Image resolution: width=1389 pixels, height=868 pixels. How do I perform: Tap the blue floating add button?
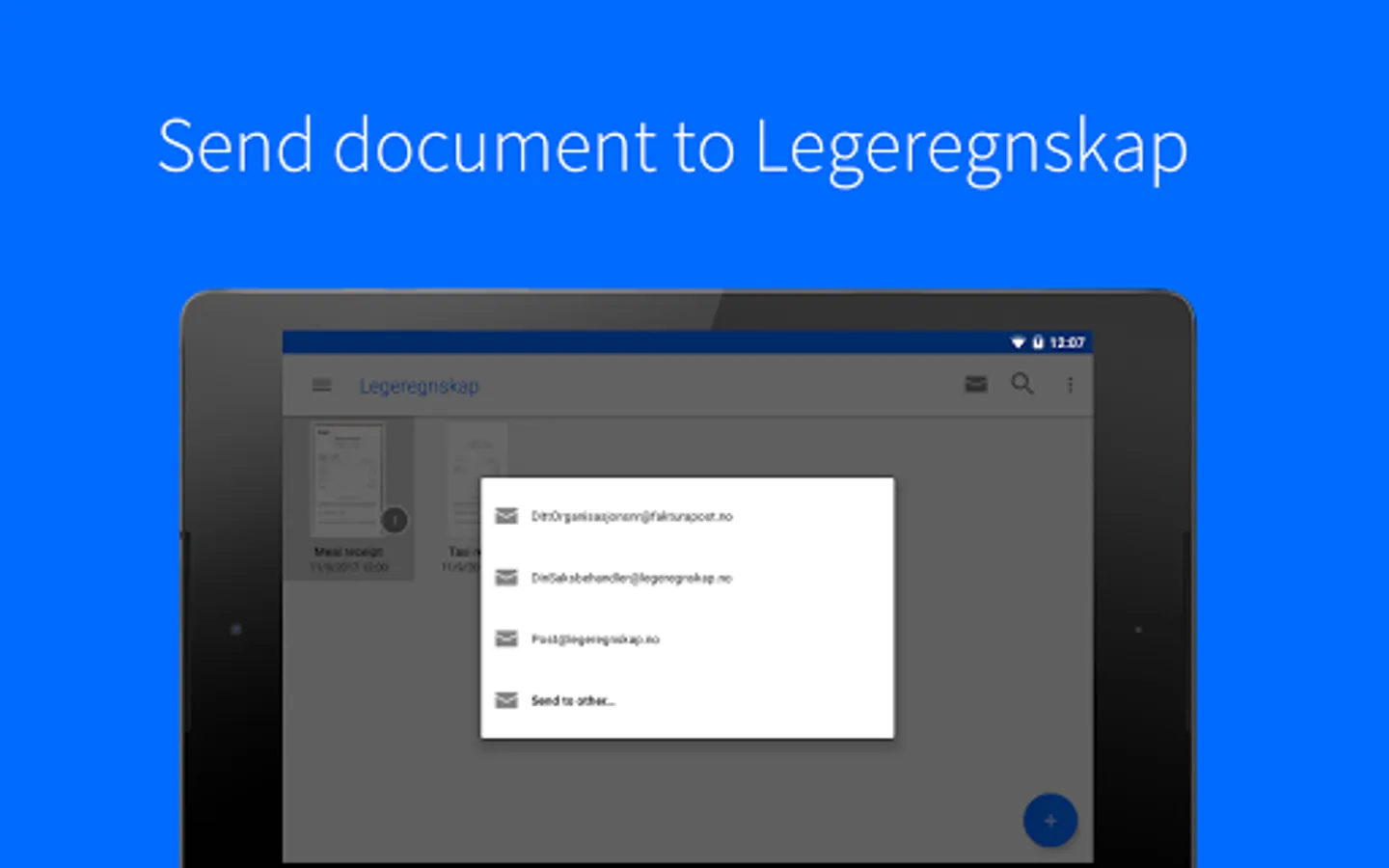[1049, 821]
